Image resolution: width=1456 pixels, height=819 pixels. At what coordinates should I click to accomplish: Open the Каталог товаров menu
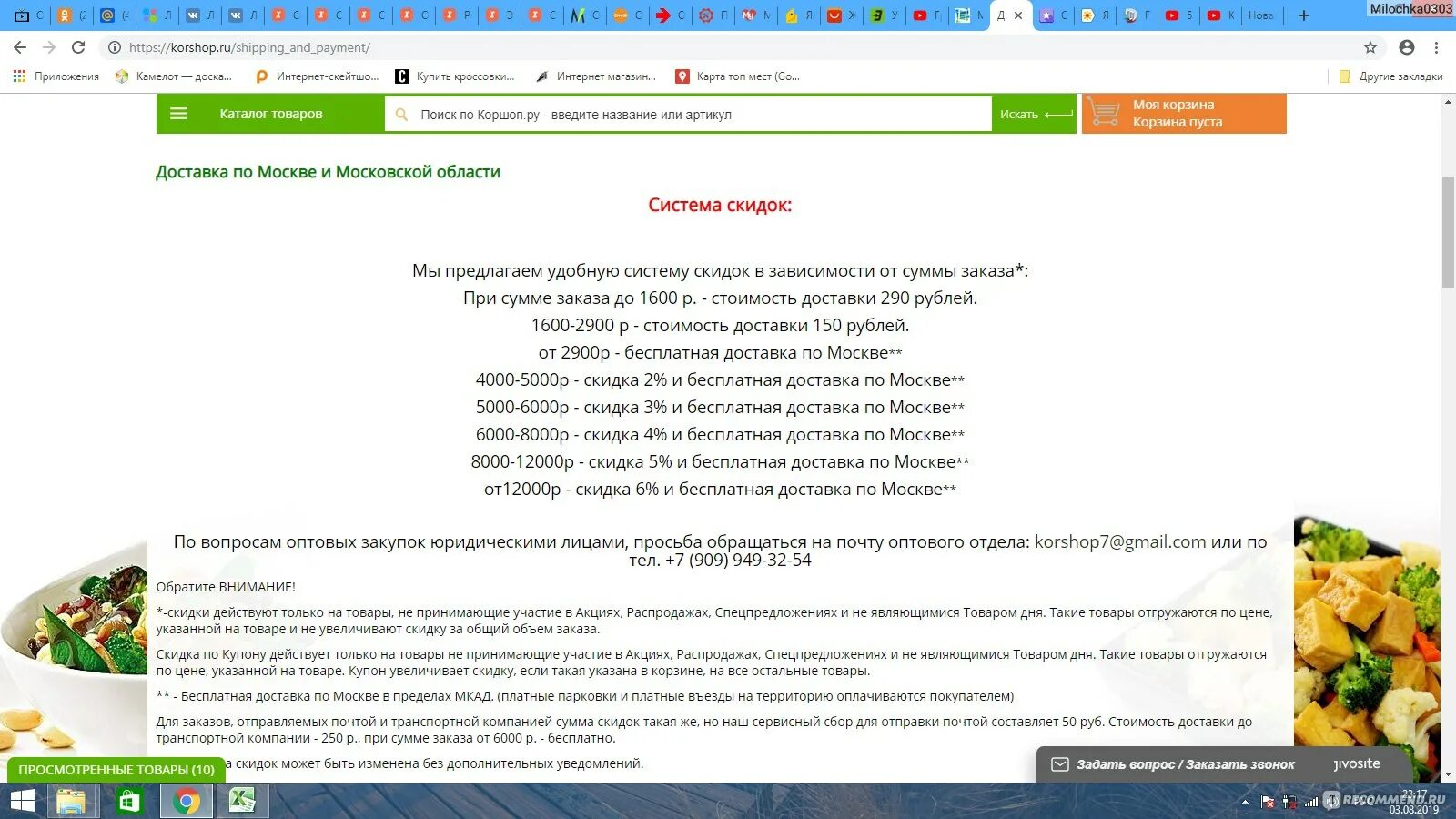tap(271, 114)
